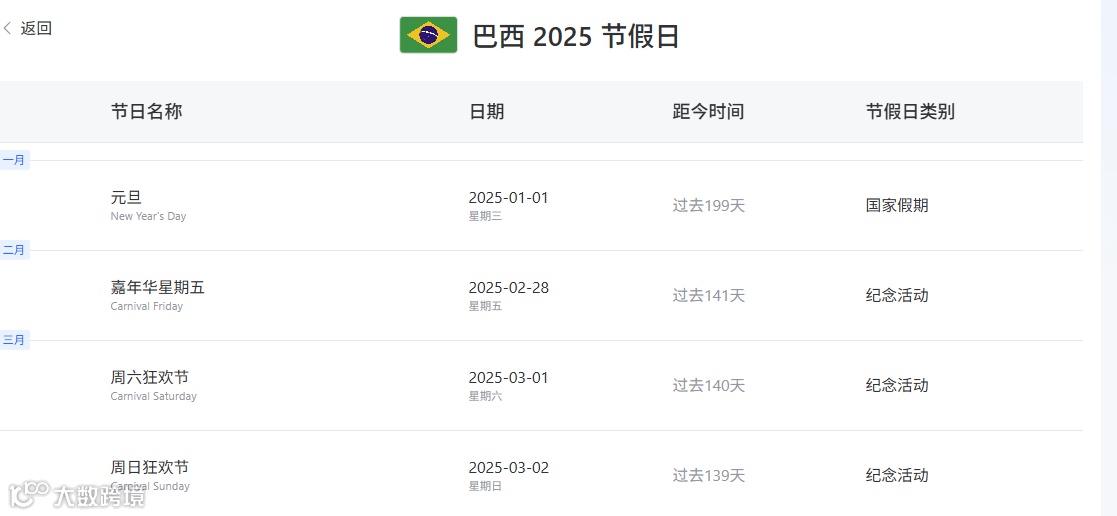Click the 国家假期 category label
Viewport: 1117px width, 516px height.
click(897, 205)
